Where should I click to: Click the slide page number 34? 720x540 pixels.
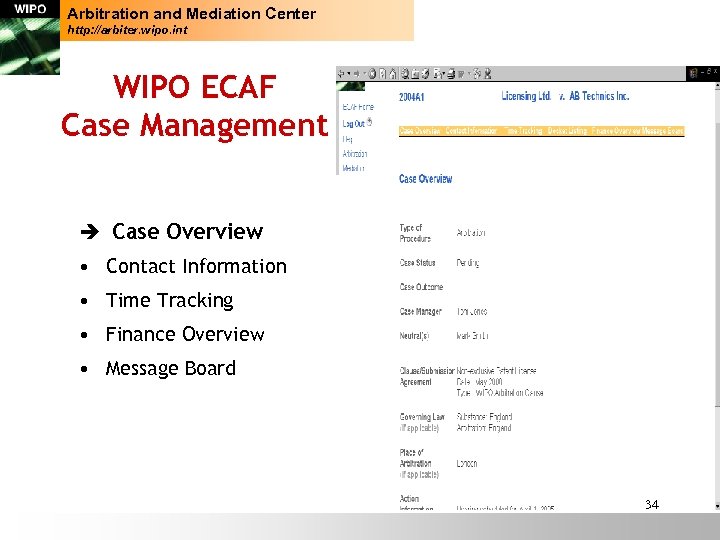pyautogui.click(x=652, y=505)
